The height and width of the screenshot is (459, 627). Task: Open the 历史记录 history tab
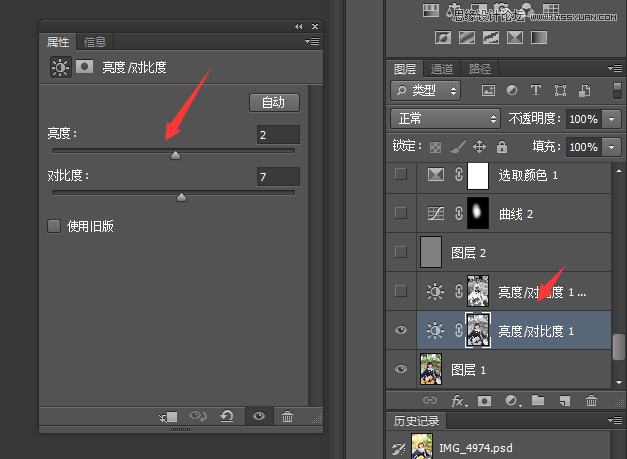(416, 421)
